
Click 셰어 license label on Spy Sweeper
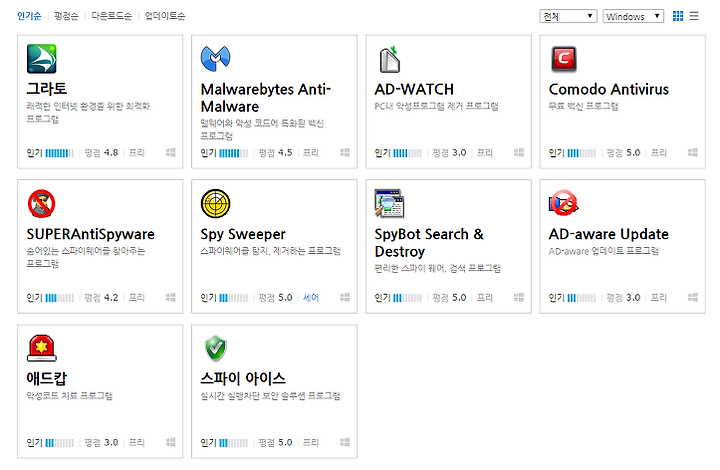[x=311, y=297]
